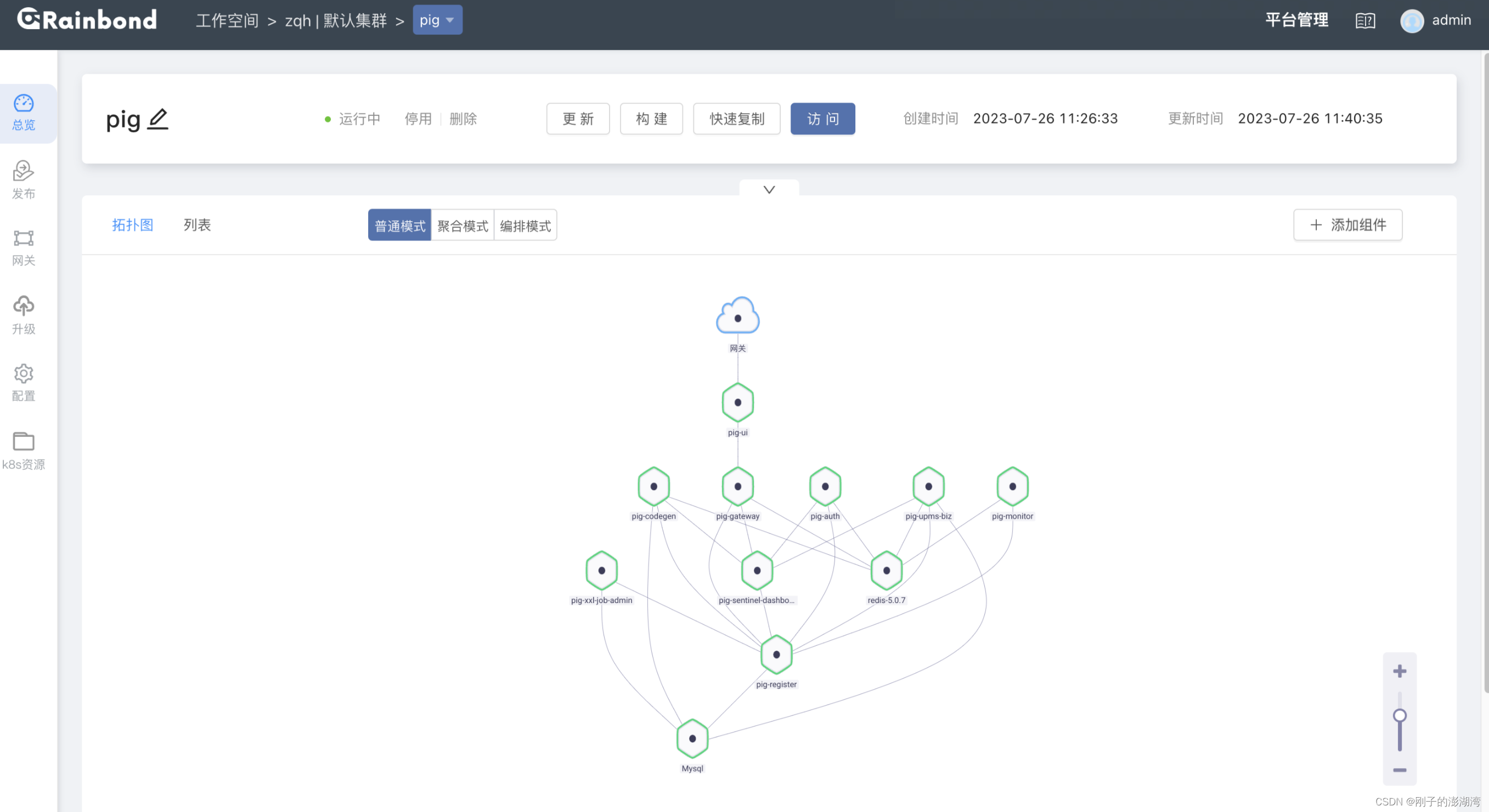The width and height of the screenshot is (1489, 812).
Task: Click the 访问 access button
Action: click(822, 119)
